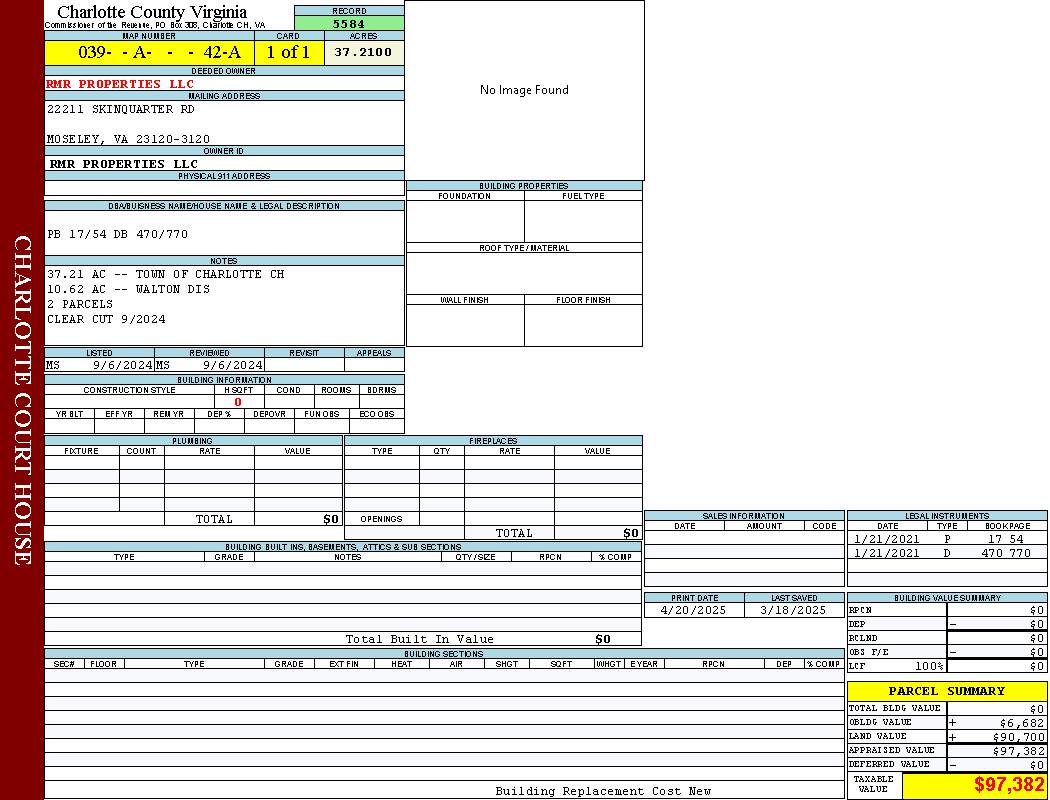Click deeded owner RMR PROPERTIES LLC in red
1050x800 pixels.
120,84
